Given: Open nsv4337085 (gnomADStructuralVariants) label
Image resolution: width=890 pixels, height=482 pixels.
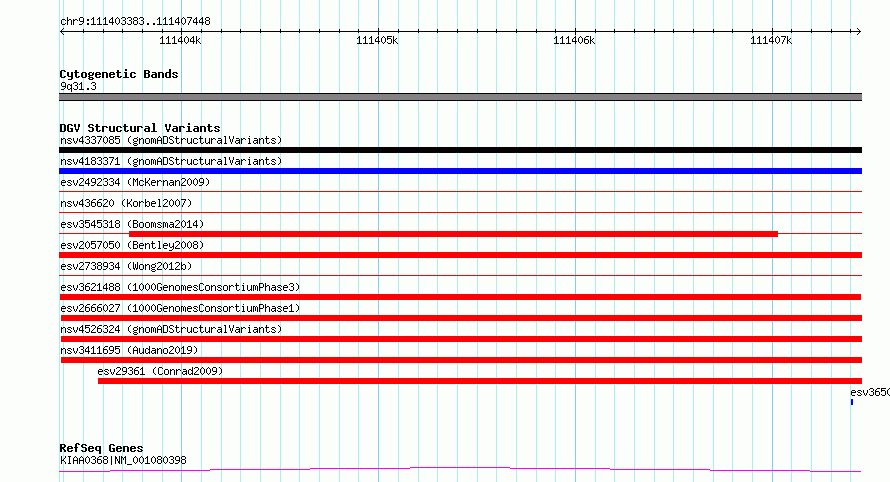Looking at the screenshot, I should [x=171, y=140].
